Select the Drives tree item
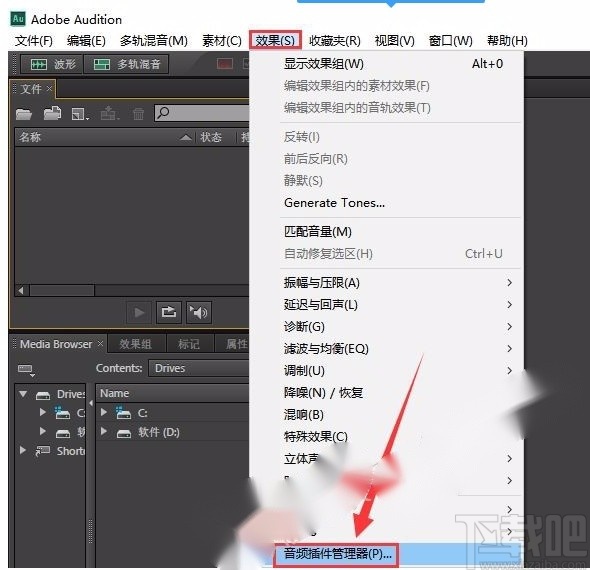Screen dimensions: 590x570 click(70, 394)
